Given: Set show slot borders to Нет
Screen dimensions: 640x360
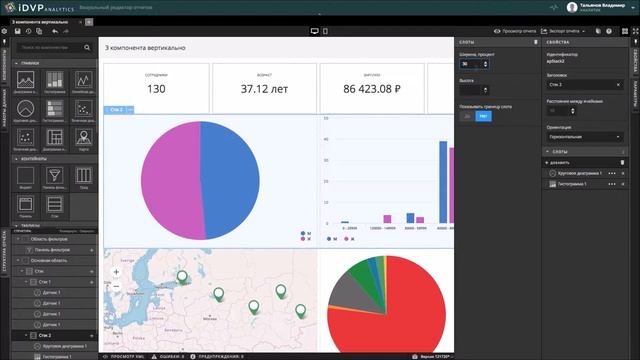Looking at the screenshot, I should tap(483, 116).
